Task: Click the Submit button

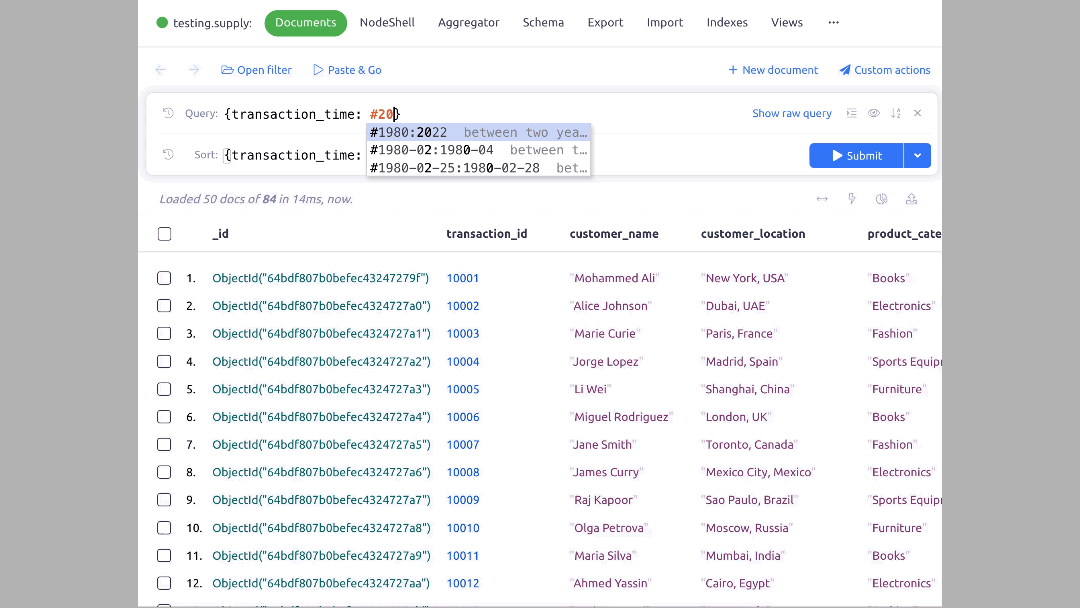Action: pos(856,155)
